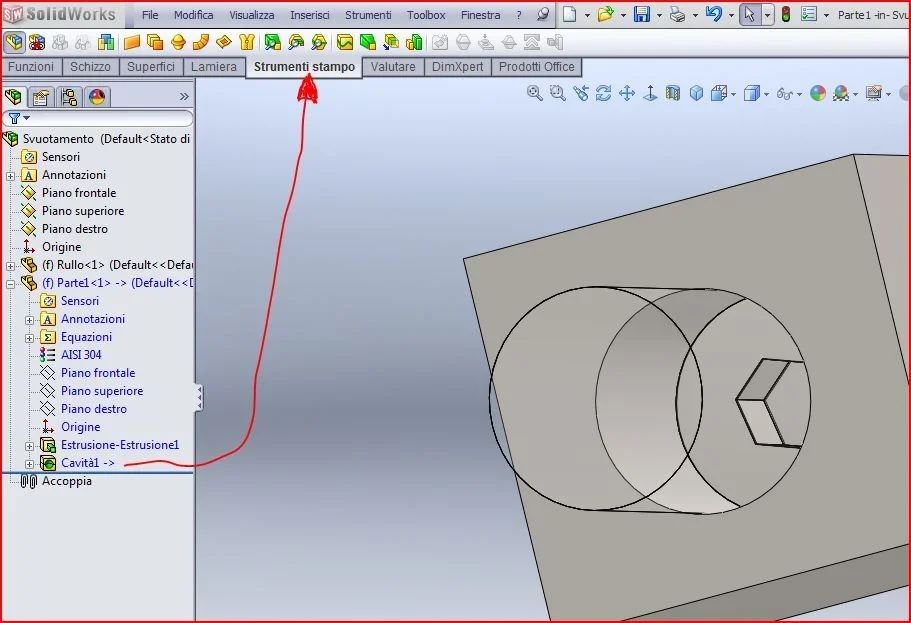Click the red no-external-references assembly icon
The image size is (911, 623).
(x=37, y=42)
